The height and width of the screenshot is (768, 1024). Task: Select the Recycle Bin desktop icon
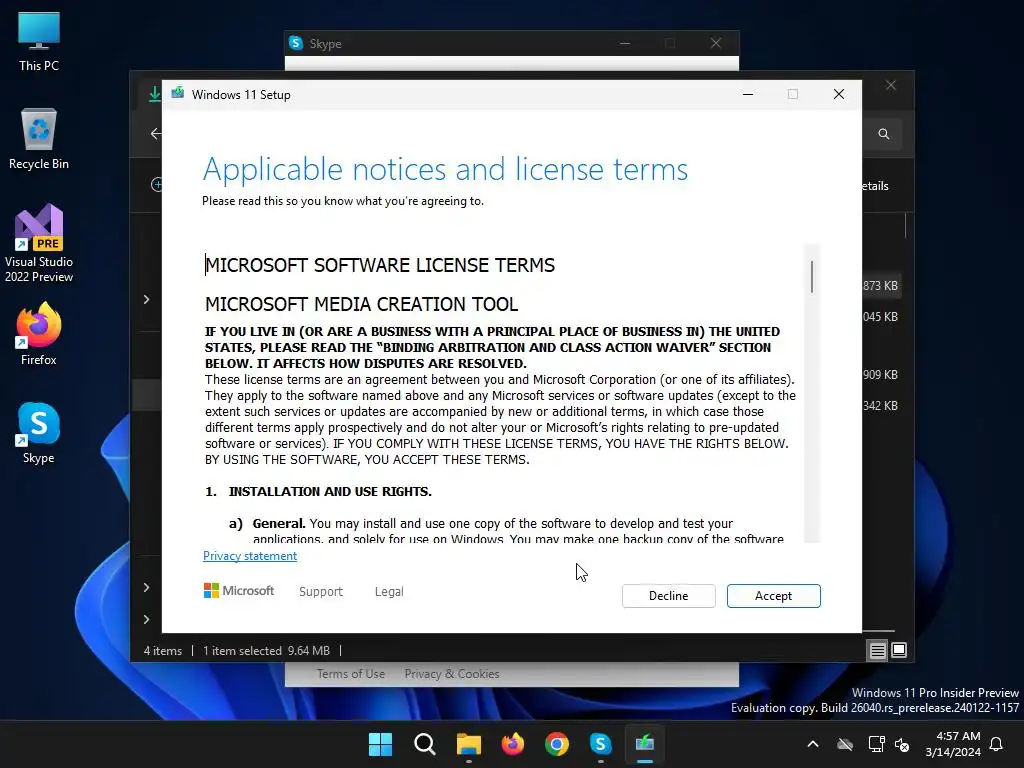(39, 139)
